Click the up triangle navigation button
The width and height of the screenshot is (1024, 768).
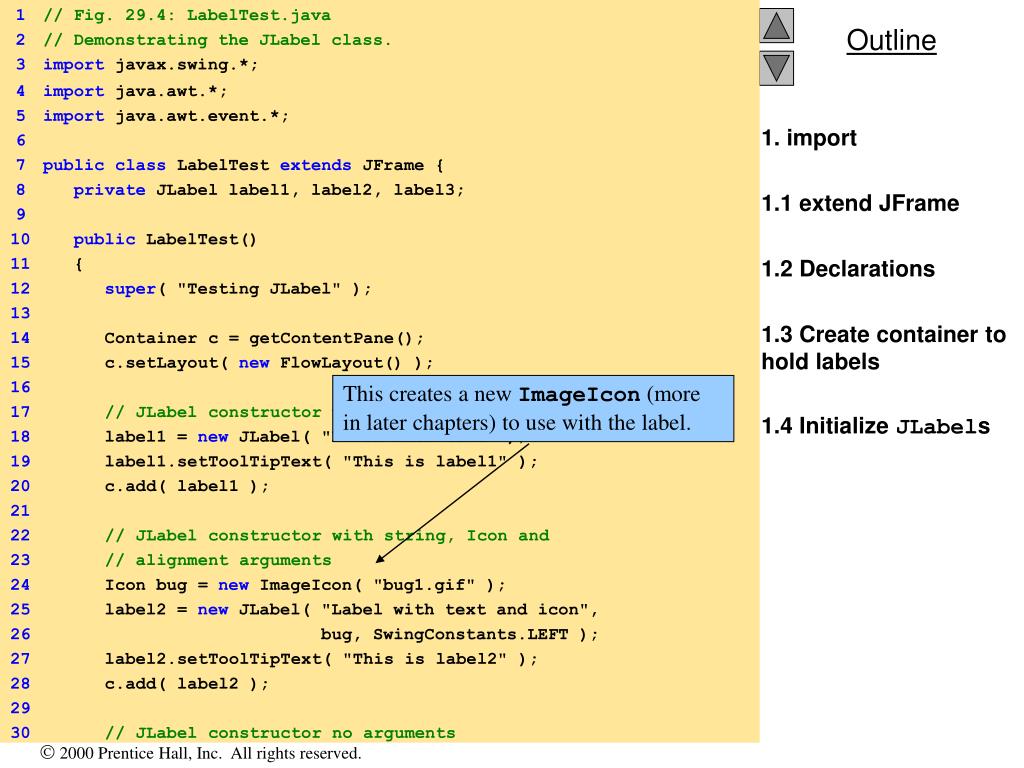point(777,25)
